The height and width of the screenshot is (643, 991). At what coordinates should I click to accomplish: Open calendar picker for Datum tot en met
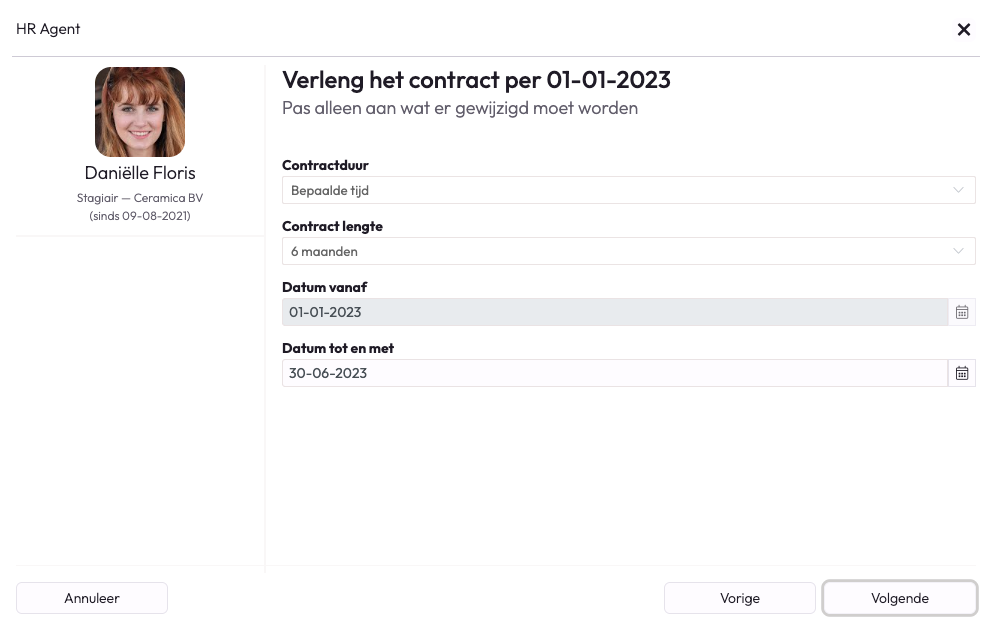(x=961, y=373)
